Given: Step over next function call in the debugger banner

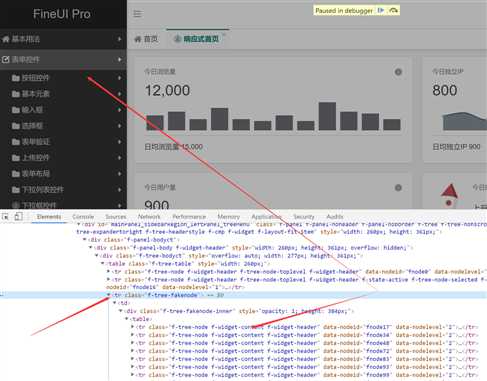Looking at the screenshot, I should tap(393, 10).
